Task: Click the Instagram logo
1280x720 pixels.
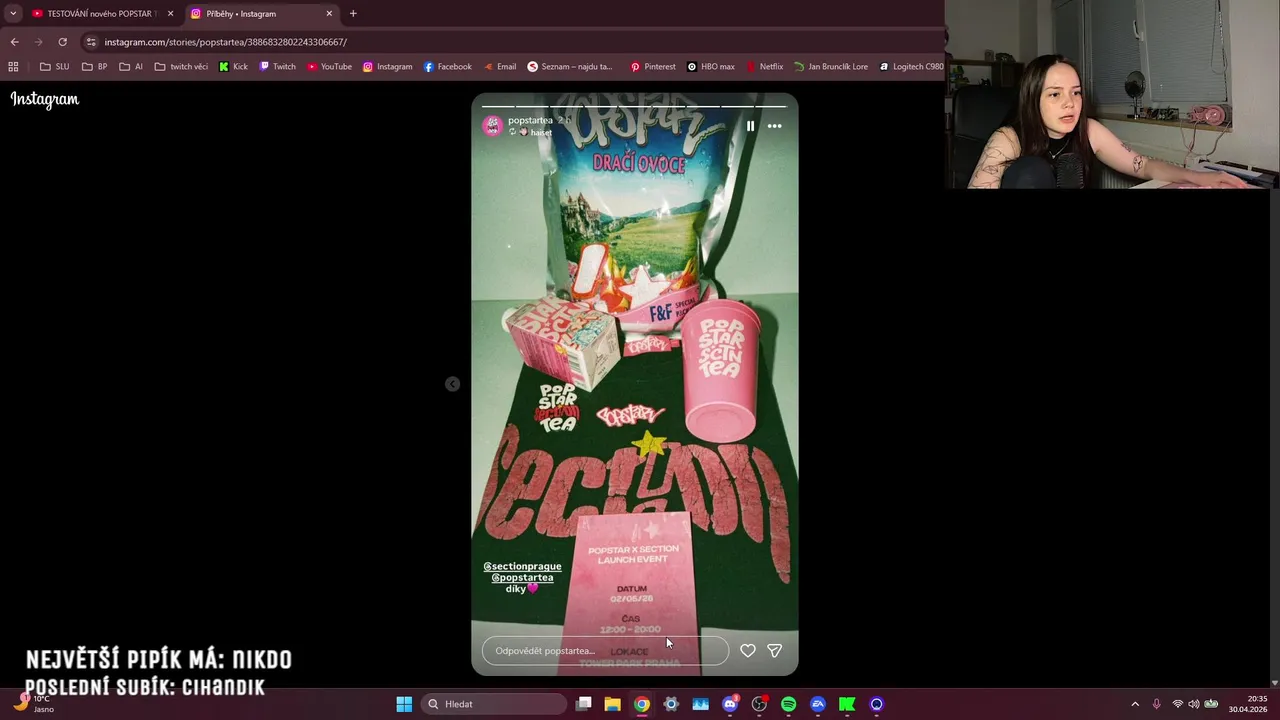Action: pyautogui.click(x=45, y=99)
